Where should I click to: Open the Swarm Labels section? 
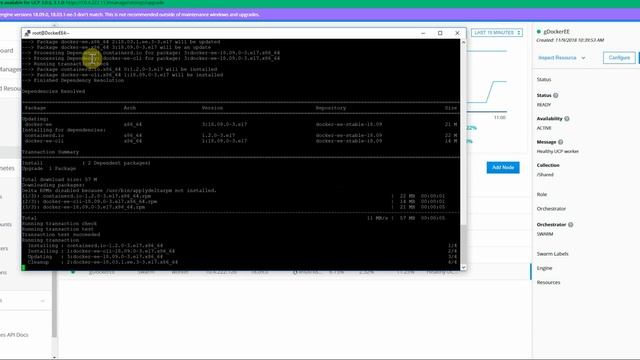(x=552, y=254)
